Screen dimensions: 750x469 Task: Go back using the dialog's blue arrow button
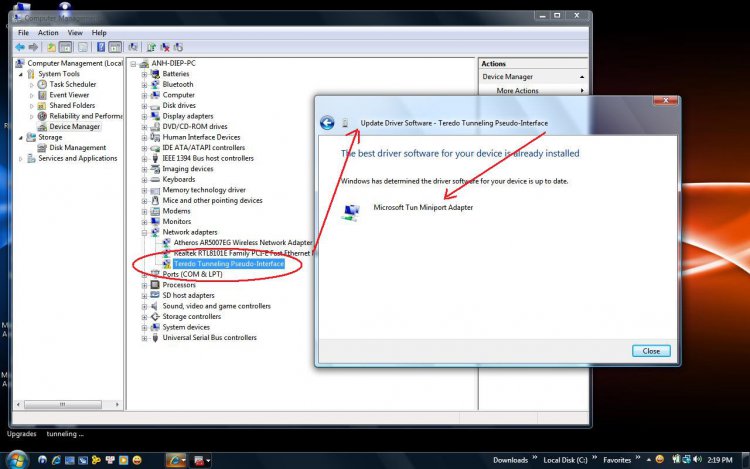pos(327,123)
